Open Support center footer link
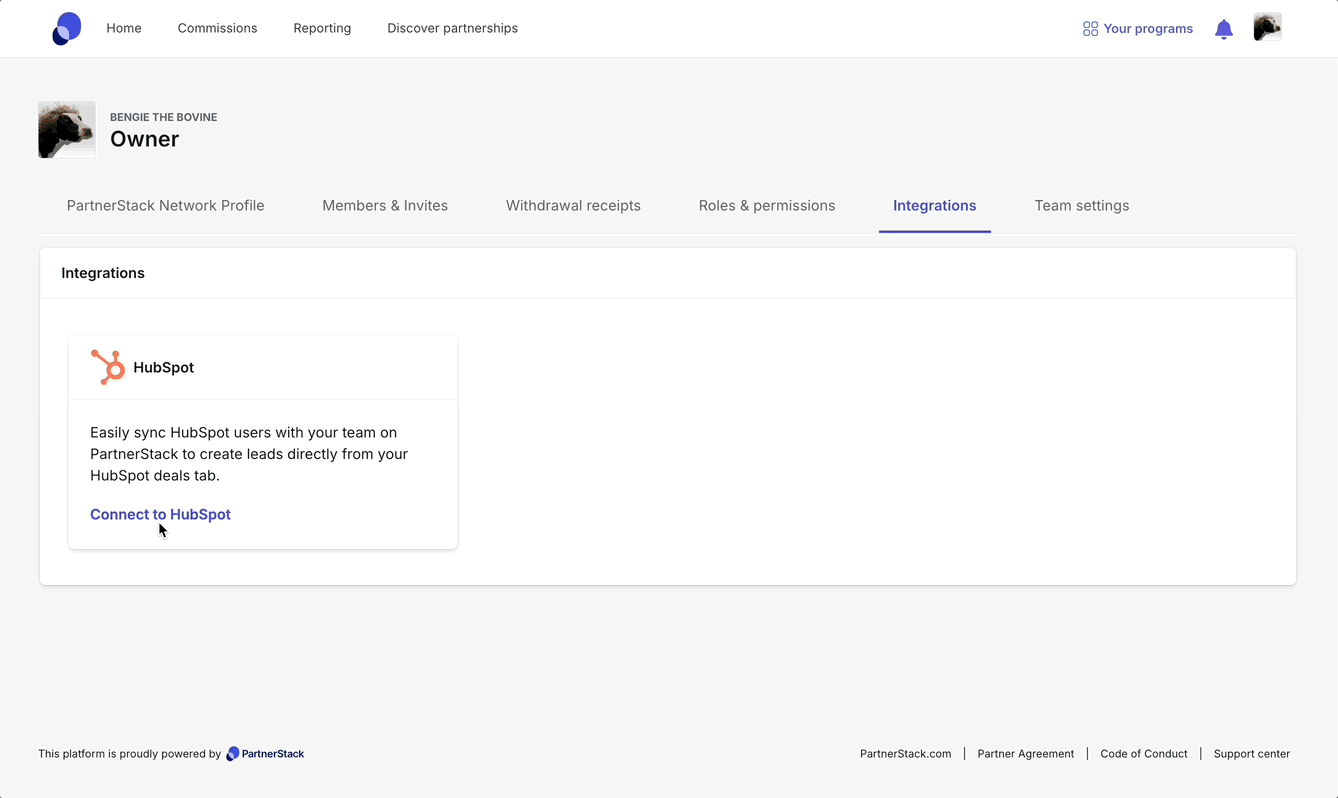The height and width of the screenshot is (798, 1338). click(1251, 754)
